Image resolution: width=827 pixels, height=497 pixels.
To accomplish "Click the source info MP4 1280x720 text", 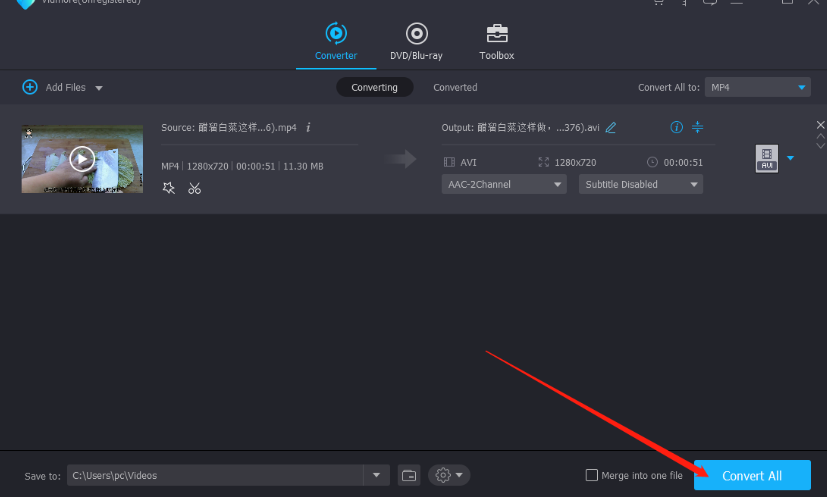I will click(195, 166).
